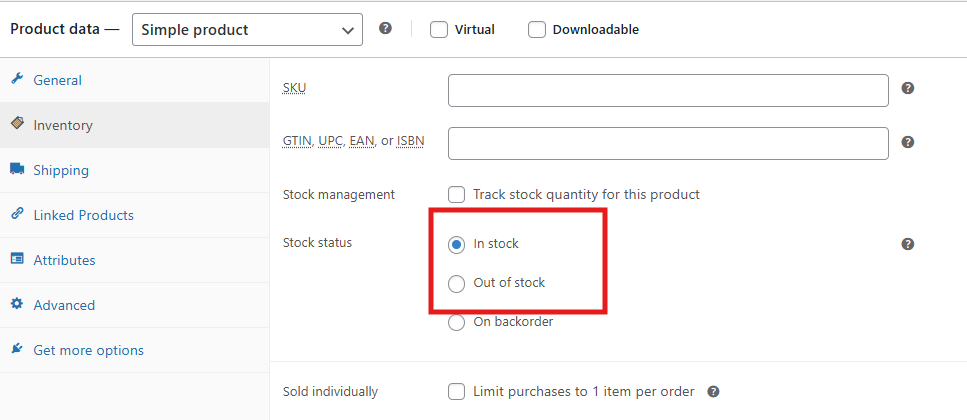Choose the On backorder radio option

pos(457,322)
